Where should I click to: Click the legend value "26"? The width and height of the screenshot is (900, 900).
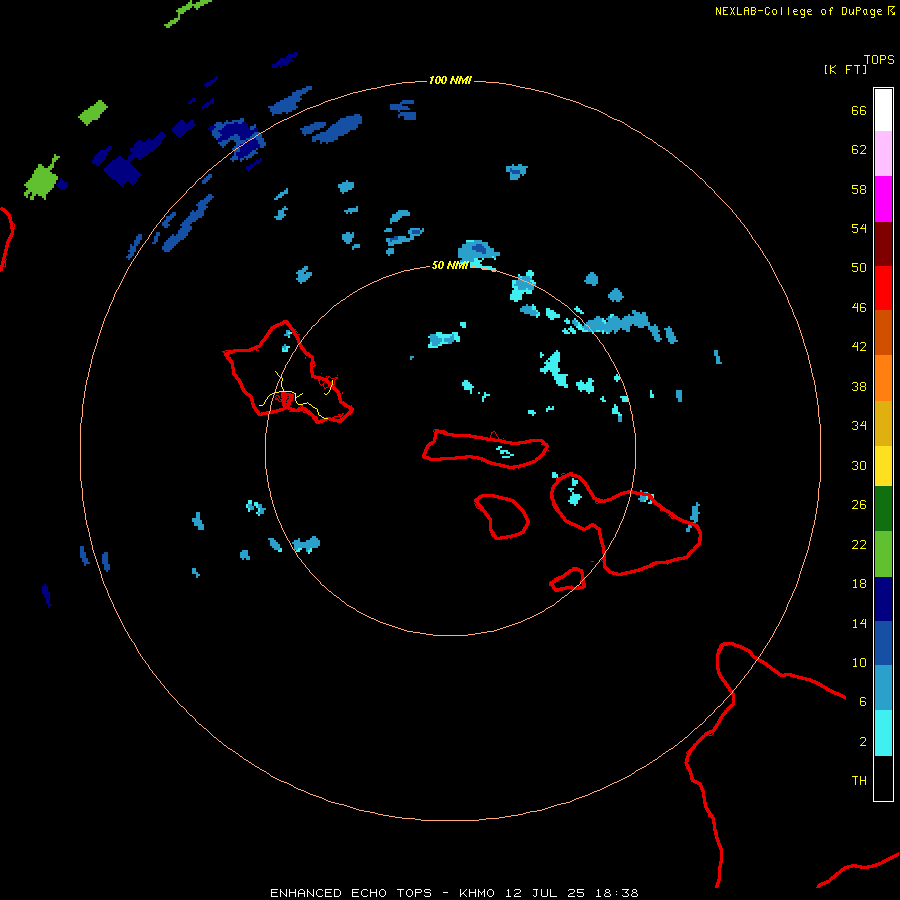click(859, 505)
